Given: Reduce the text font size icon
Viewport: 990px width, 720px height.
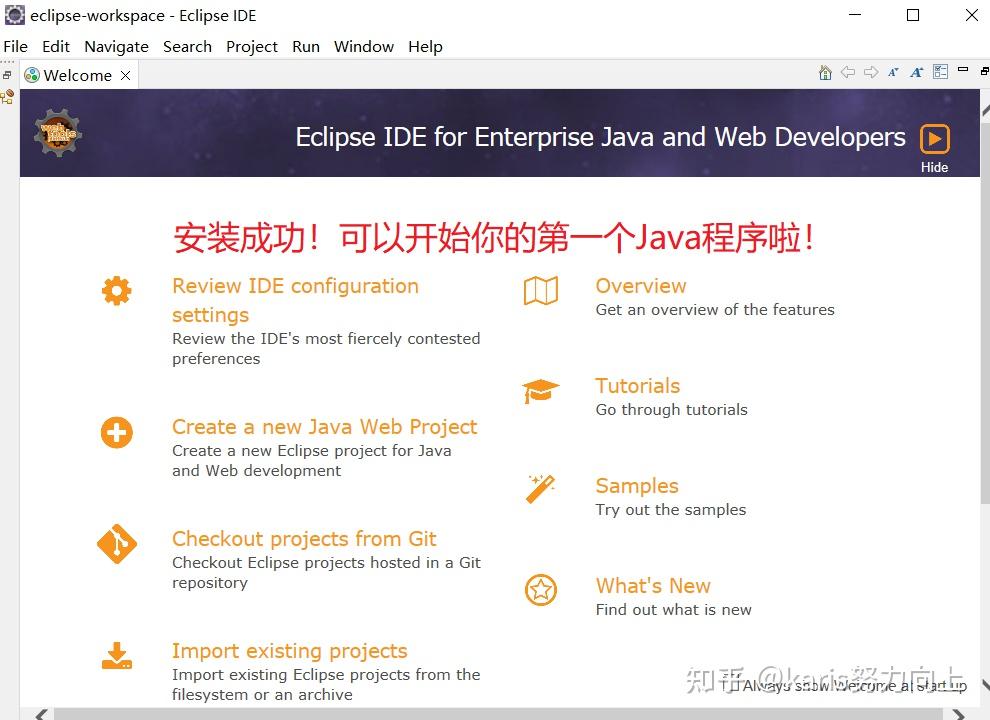Looking at the screenshot, I should (x=893, y=72).
